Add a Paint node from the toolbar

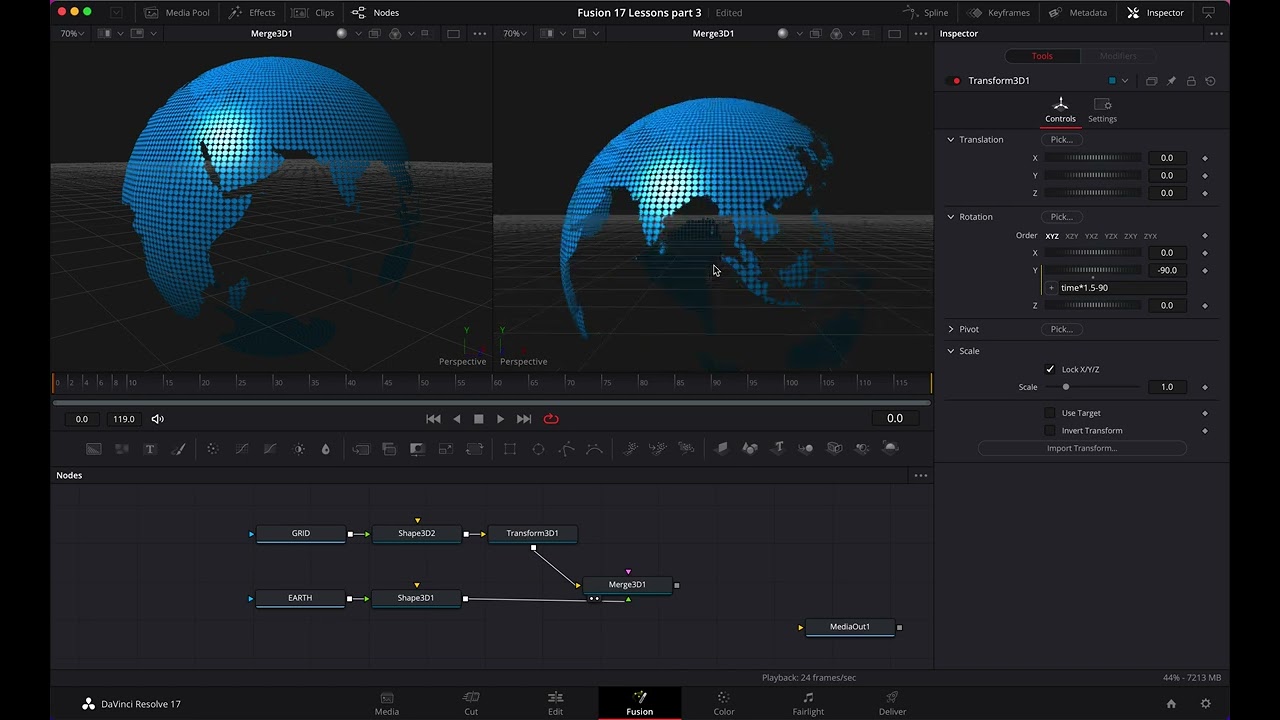179,449
